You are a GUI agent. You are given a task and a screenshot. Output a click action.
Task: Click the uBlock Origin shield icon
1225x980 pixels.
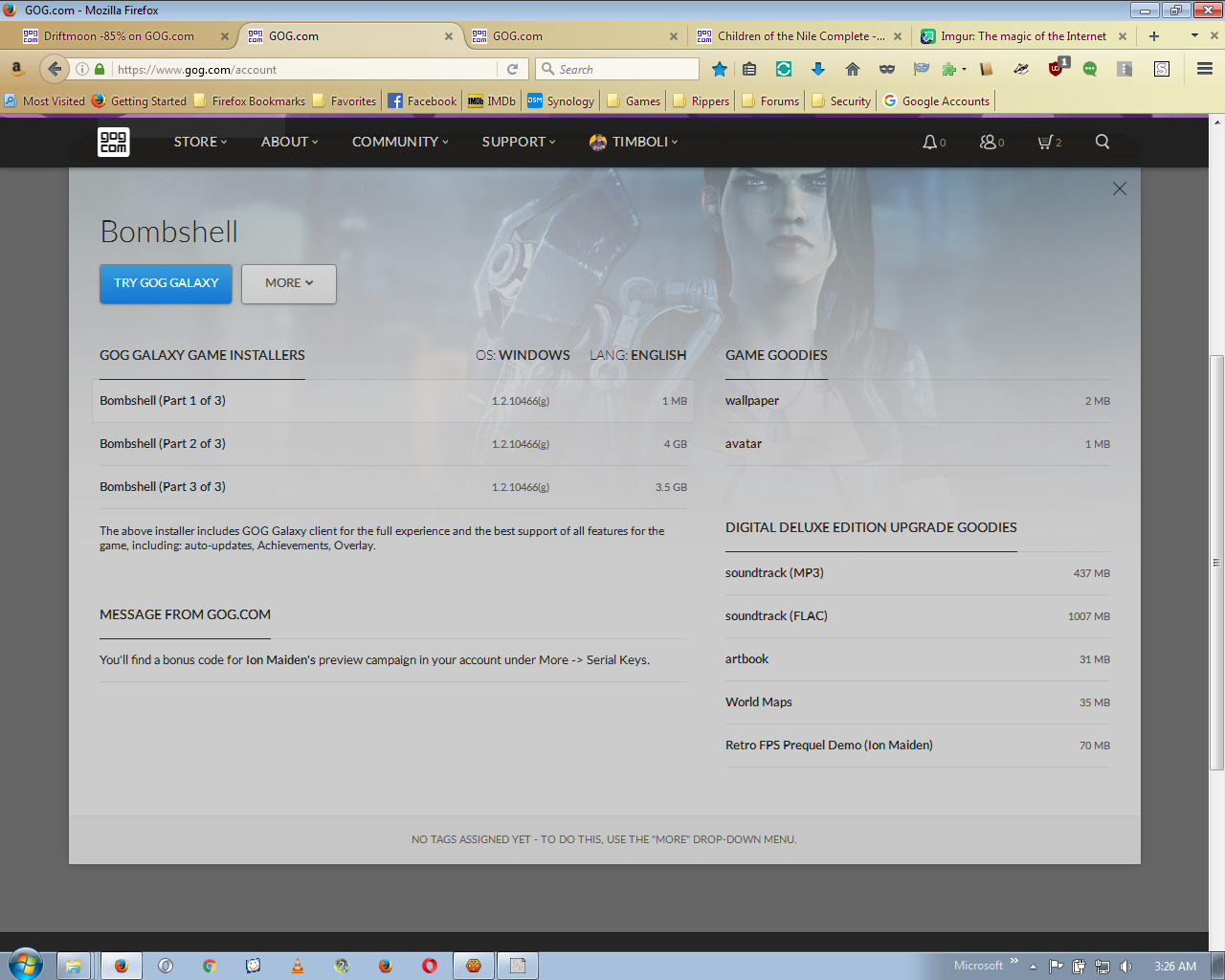[x=1057, y=68]
